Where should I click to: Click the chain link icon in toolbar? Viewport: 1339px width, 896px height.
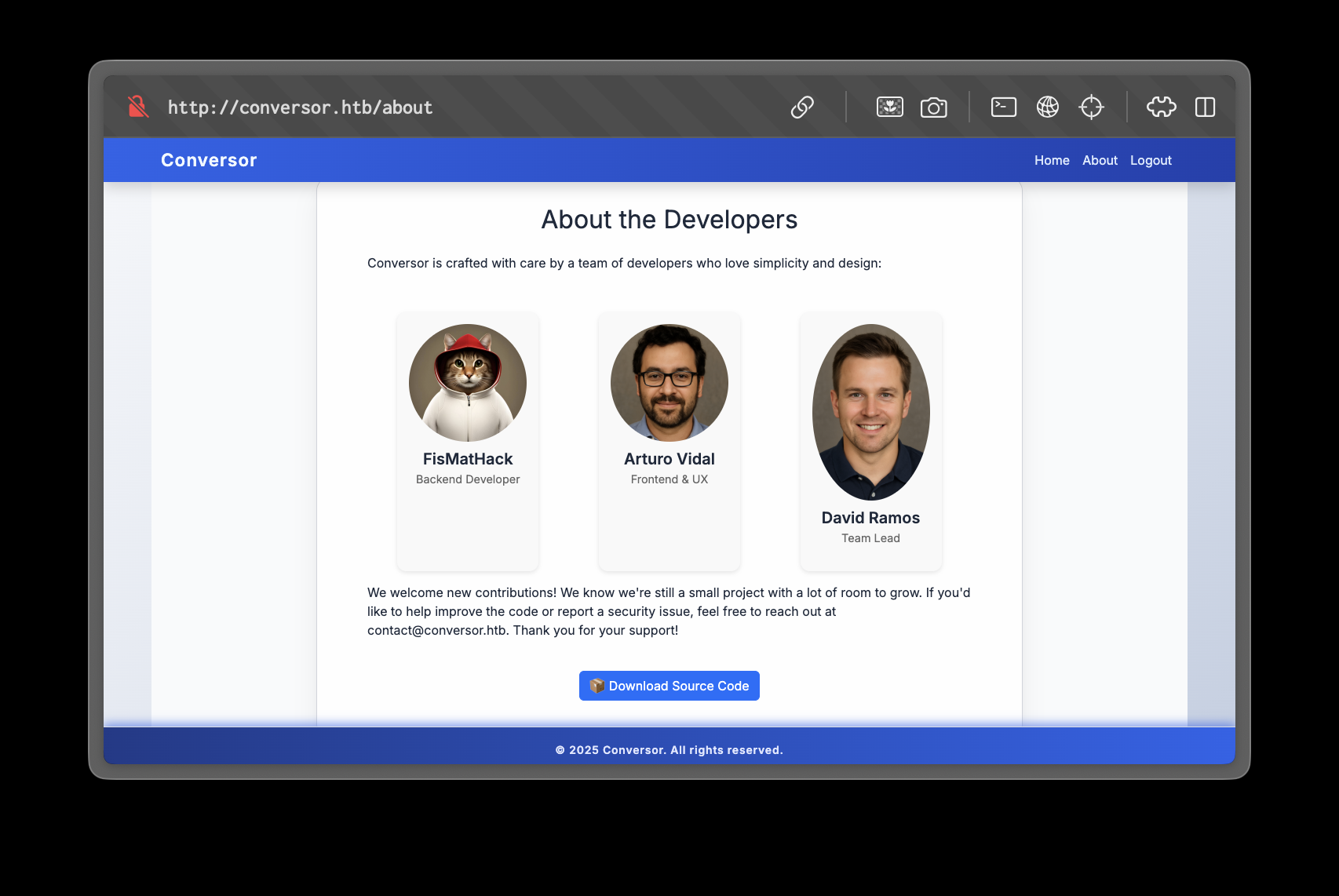802,107
